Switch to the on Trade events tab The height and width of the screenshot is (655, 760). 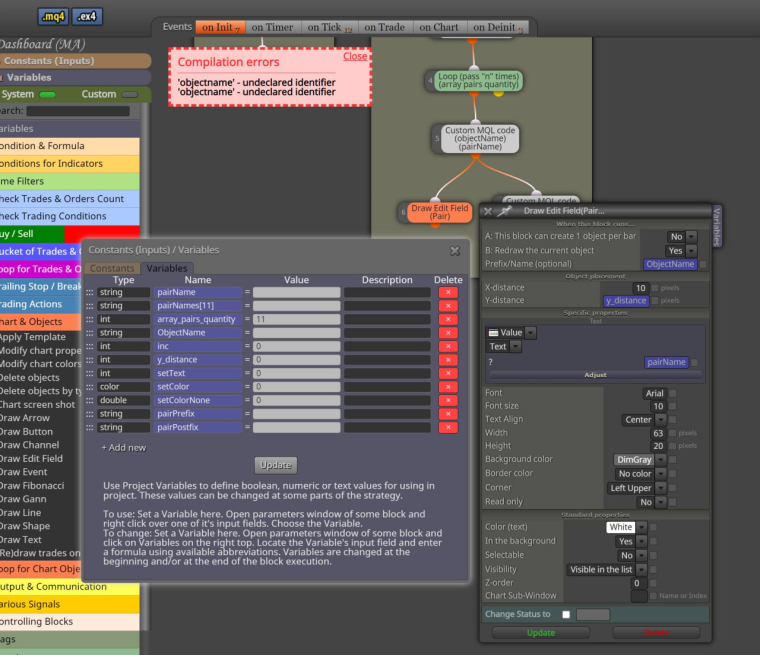coord(385,28)
